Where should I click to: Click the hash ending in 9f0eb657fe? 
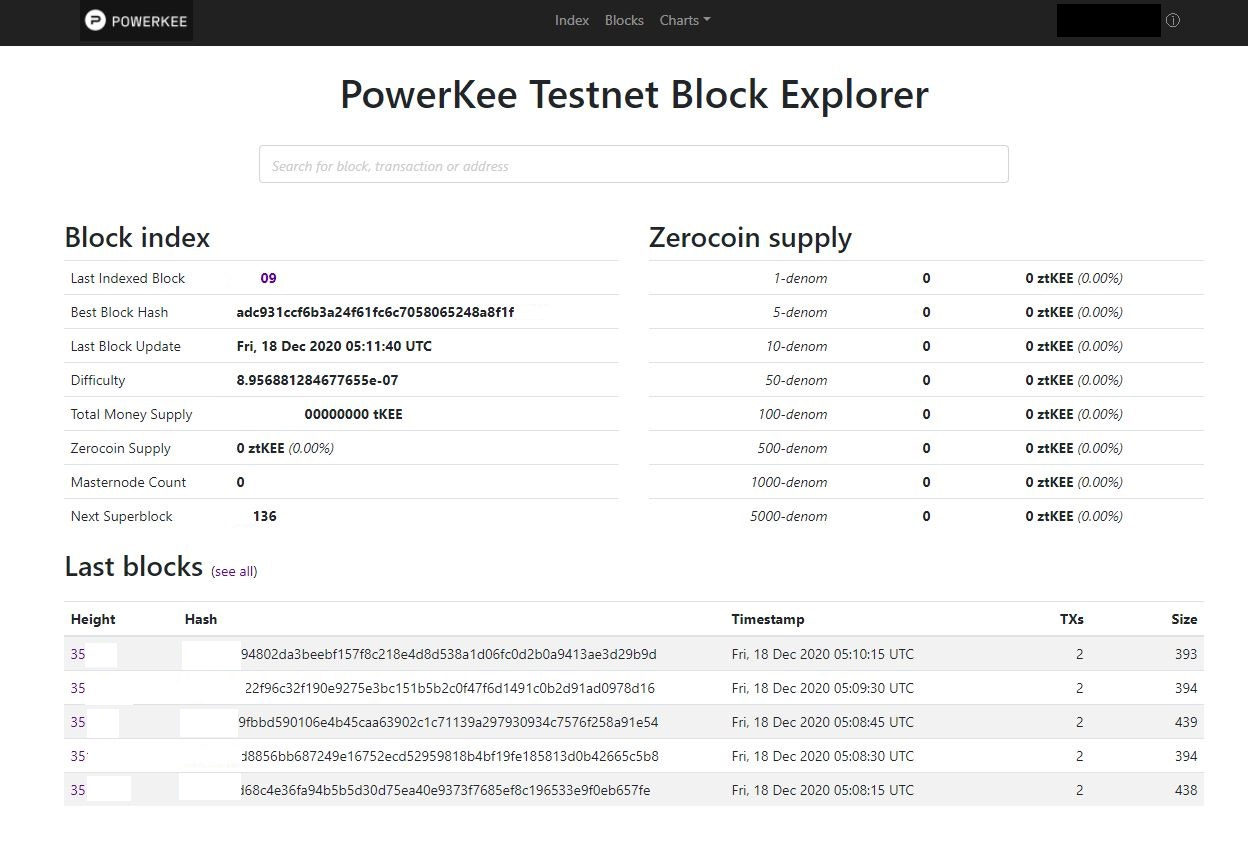pos(445,790)
